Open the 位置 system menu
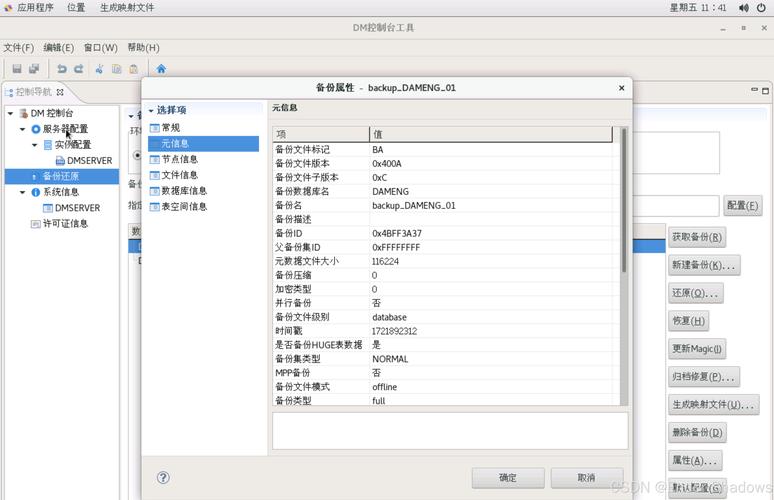774x500 pixels. 76,7
